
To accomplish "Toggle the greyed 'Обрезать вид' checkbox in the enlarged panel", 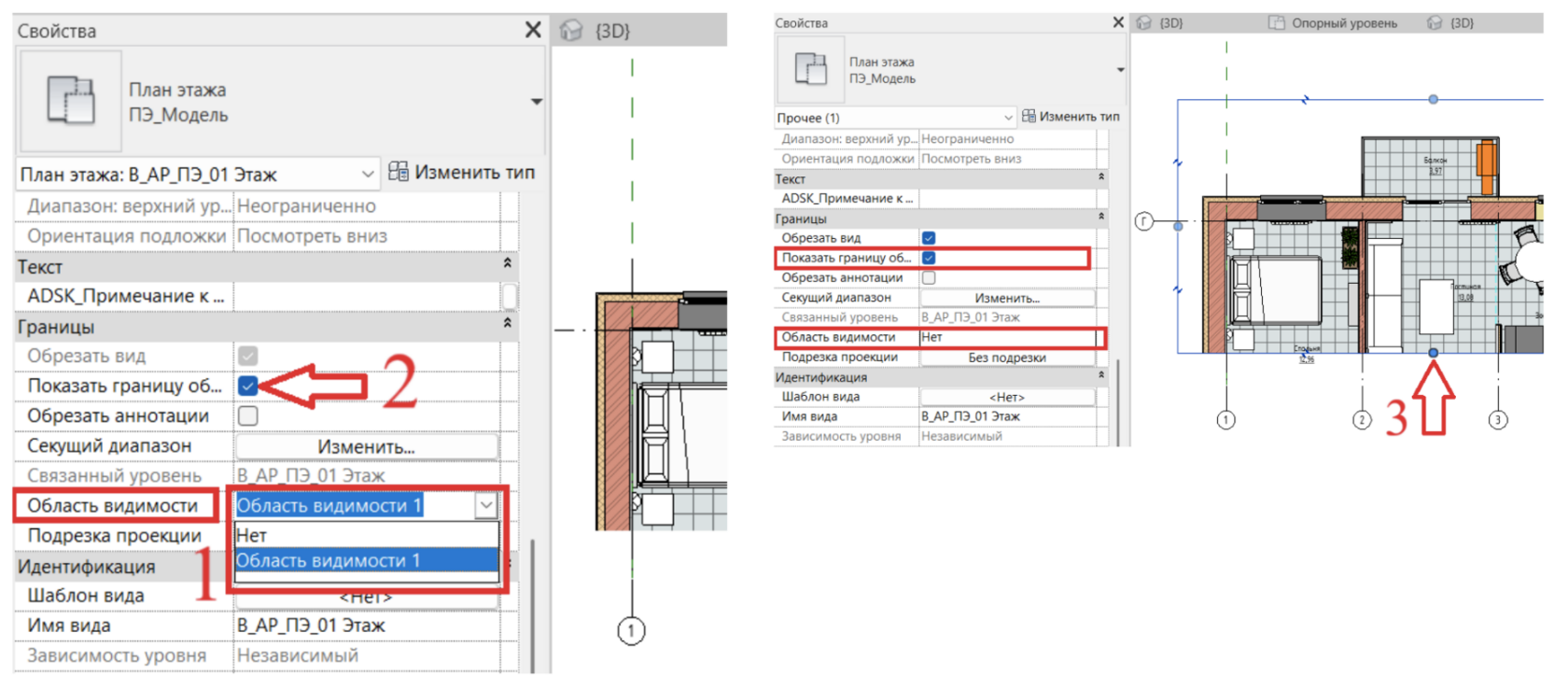I will 247,356.
